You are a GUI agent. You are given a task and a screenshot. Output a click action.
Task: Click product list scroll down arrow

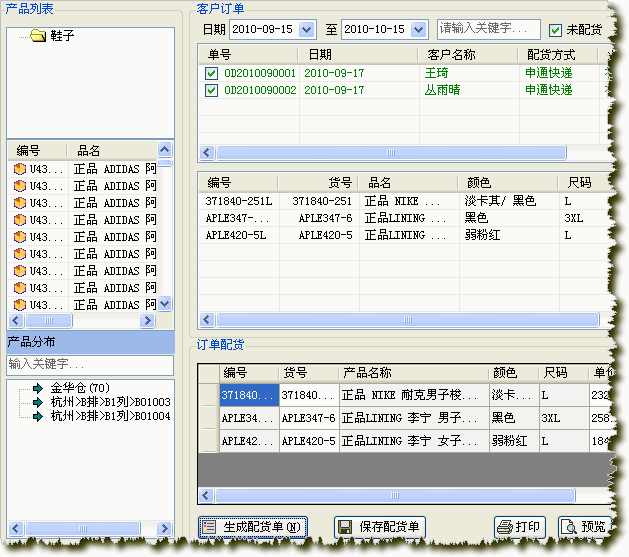tap(164, 304)
